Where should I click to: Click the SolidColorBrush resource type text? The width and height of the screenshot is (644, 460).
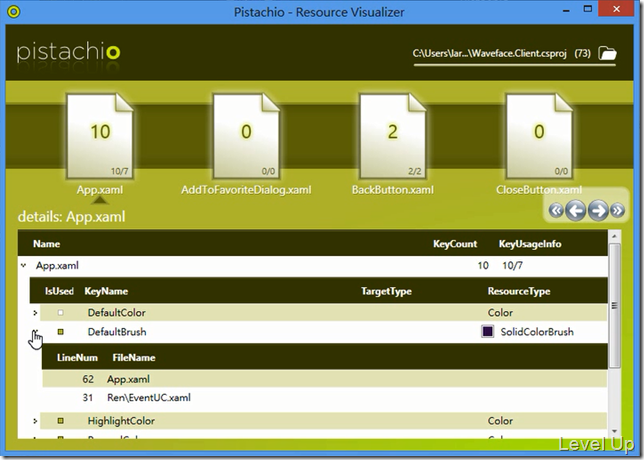[537, 332]
